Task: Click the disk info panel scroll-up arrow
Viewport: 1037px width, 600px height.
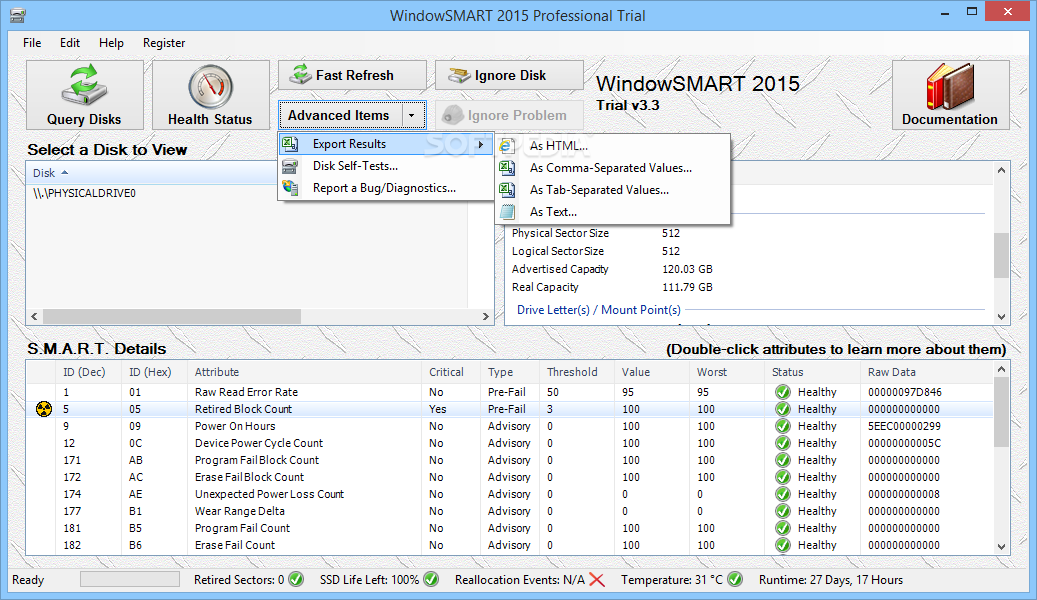Action: (1001, 170)
